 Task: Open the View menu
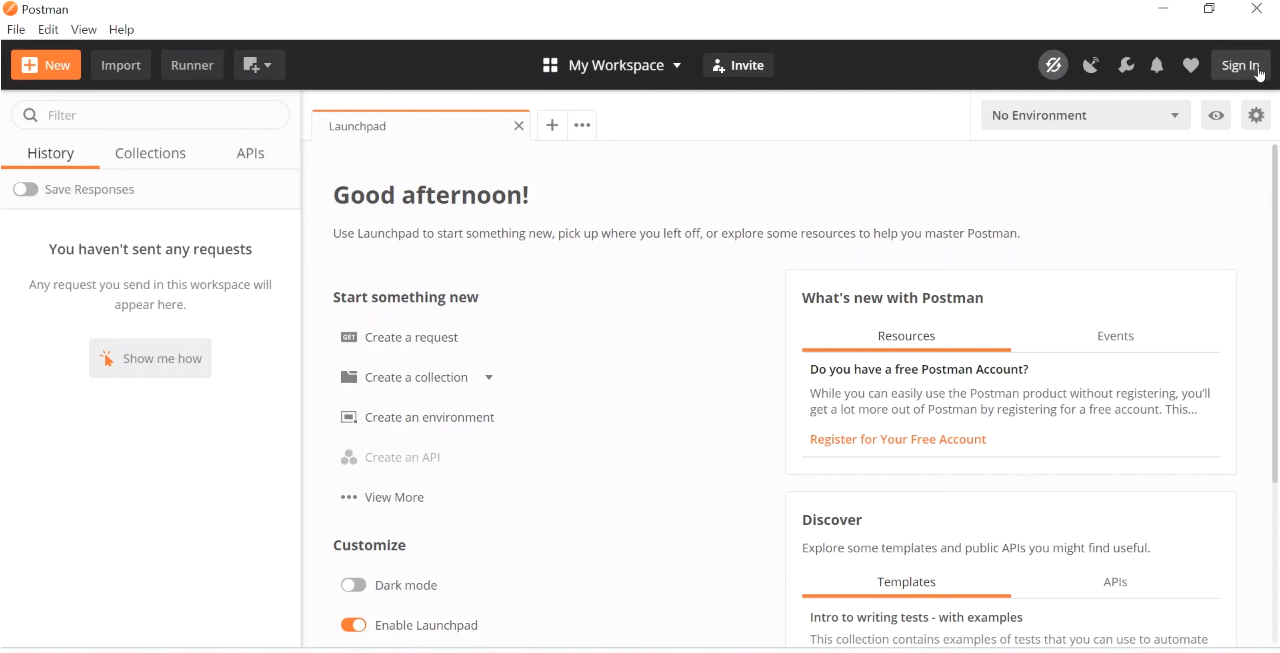click(x=84, y=30)
